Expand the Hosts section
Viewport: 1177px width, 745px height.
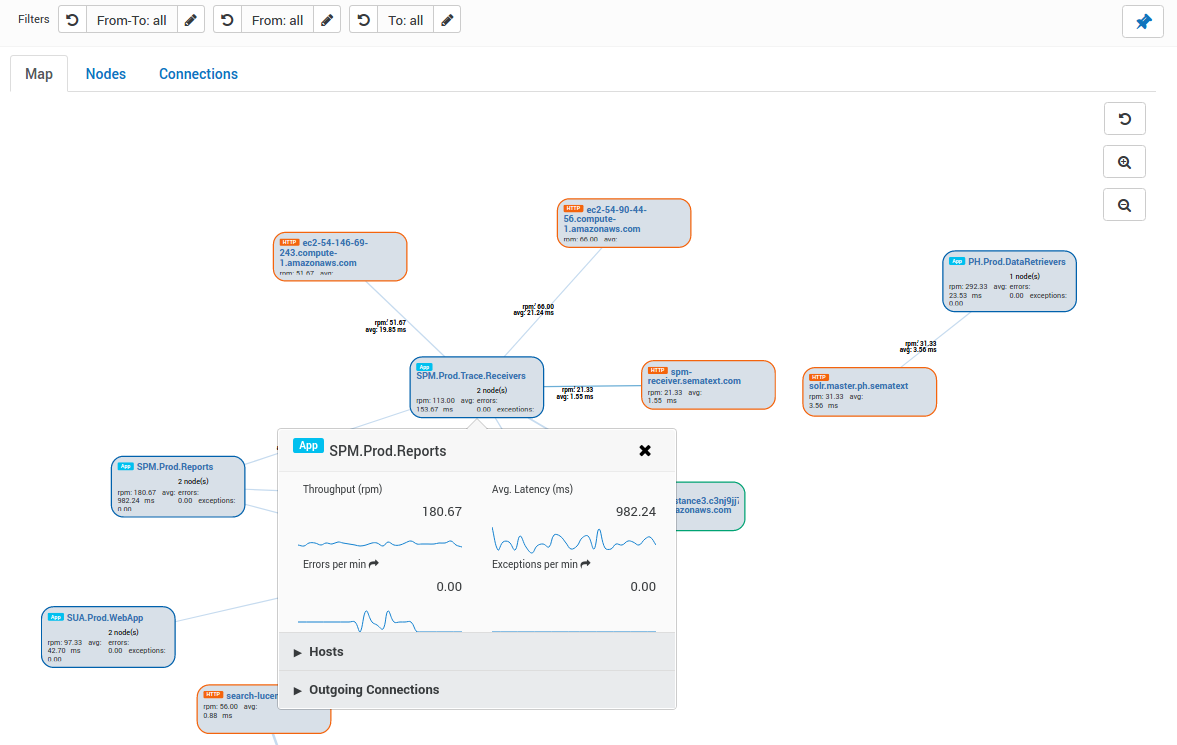477,652
